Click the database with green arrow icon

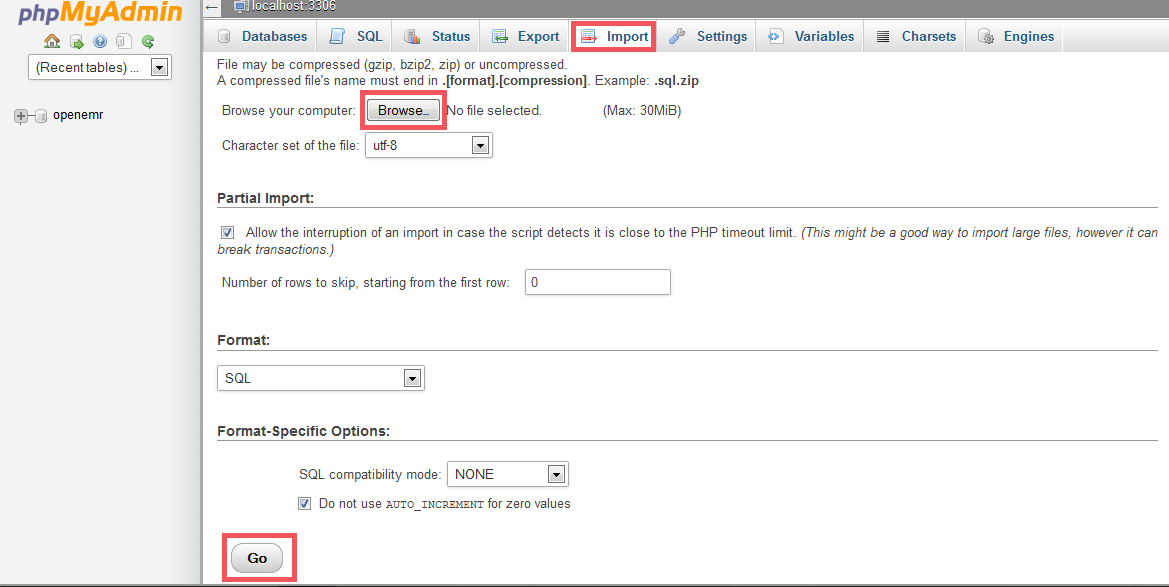[x=76, y=42]
